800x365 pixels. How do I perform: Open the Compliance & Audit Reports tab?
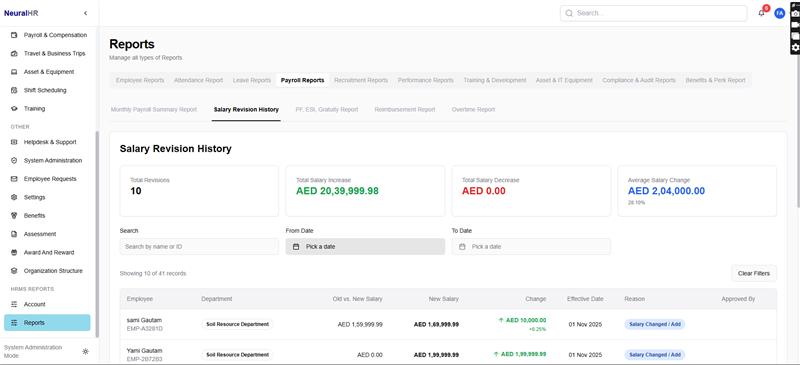tap(639, 80)
